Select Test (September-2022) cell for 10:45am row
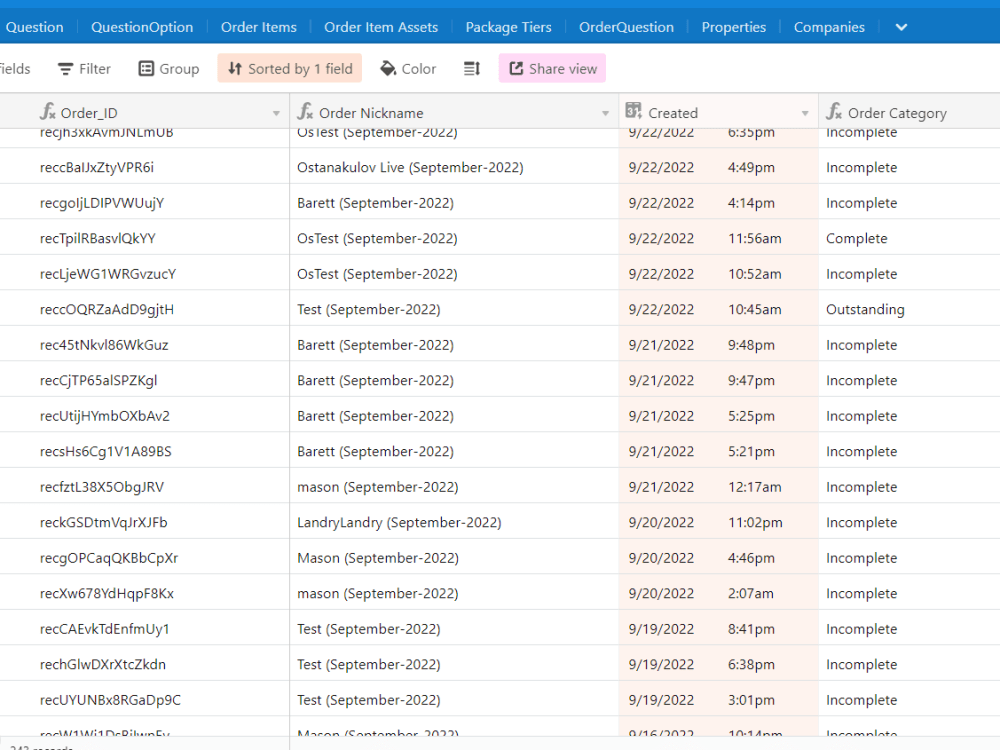Screen dimensions: 1000x750 [454, 309]
